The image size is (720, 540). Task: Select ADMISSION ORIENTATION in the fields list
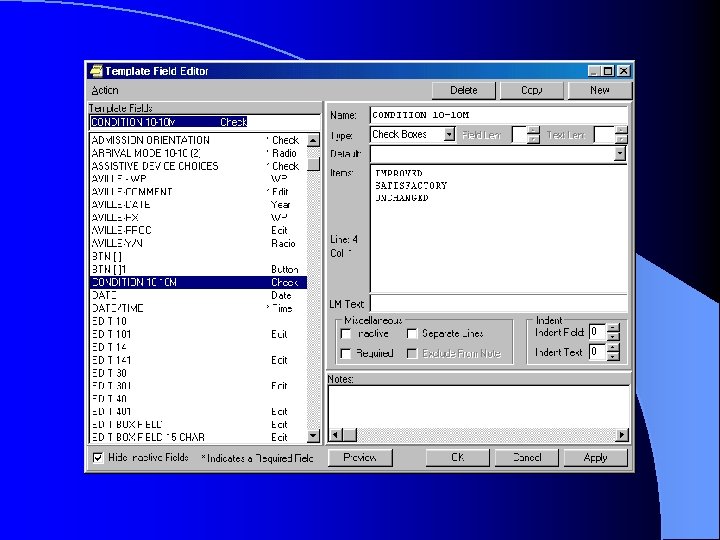[x=150, y=140]
